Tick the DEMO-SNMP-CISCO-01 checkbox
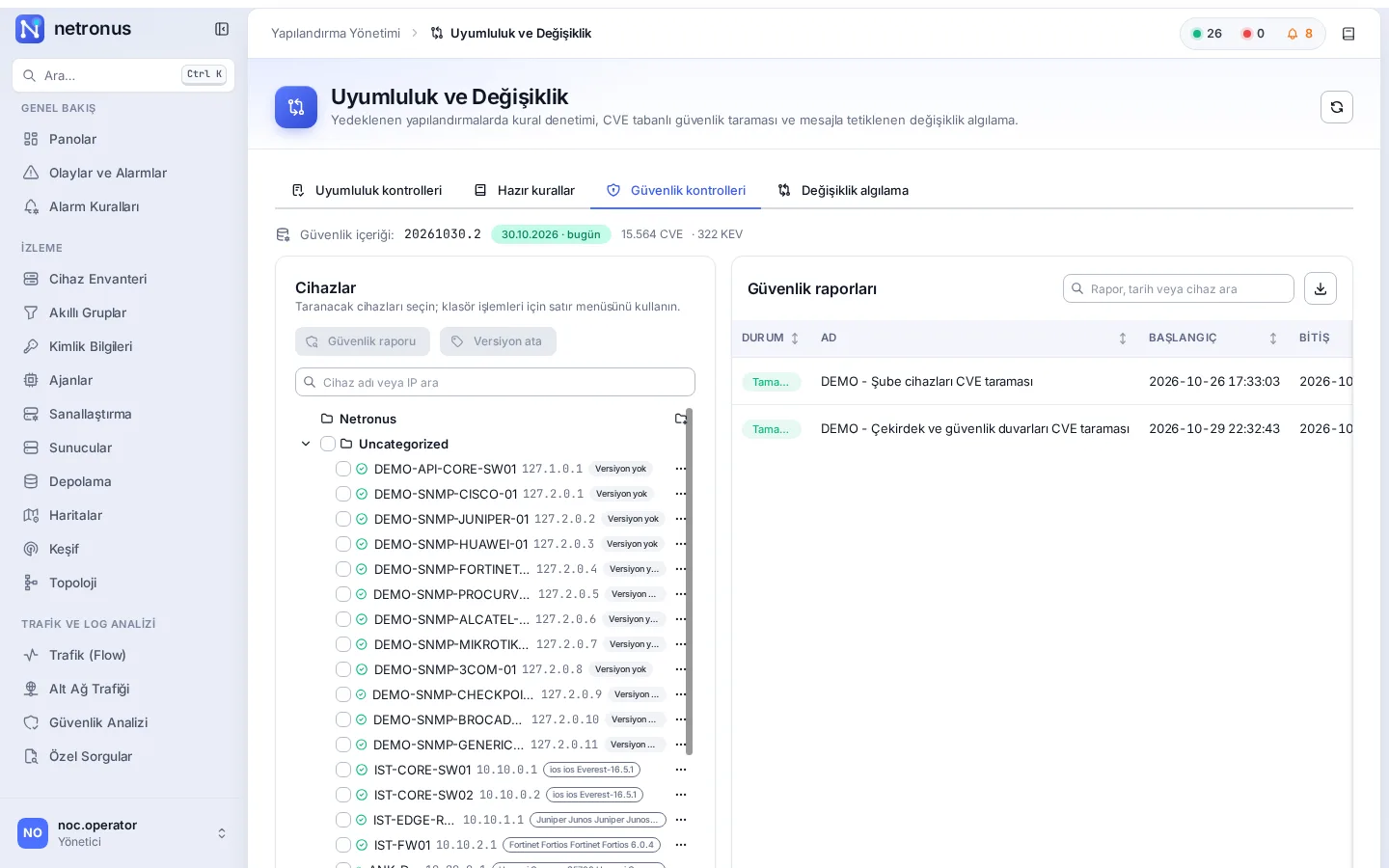1389x868 pixels. (342, 494)
